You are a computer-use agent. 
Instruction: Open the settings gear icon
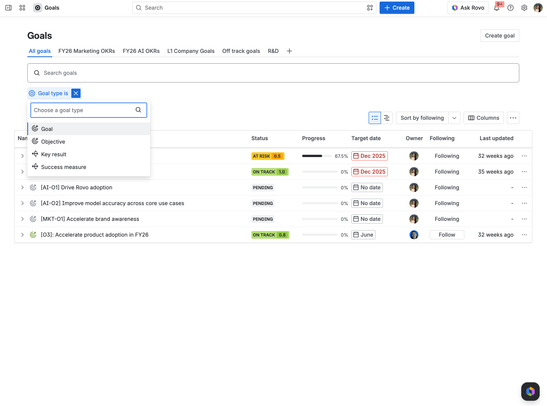point(524,8)
